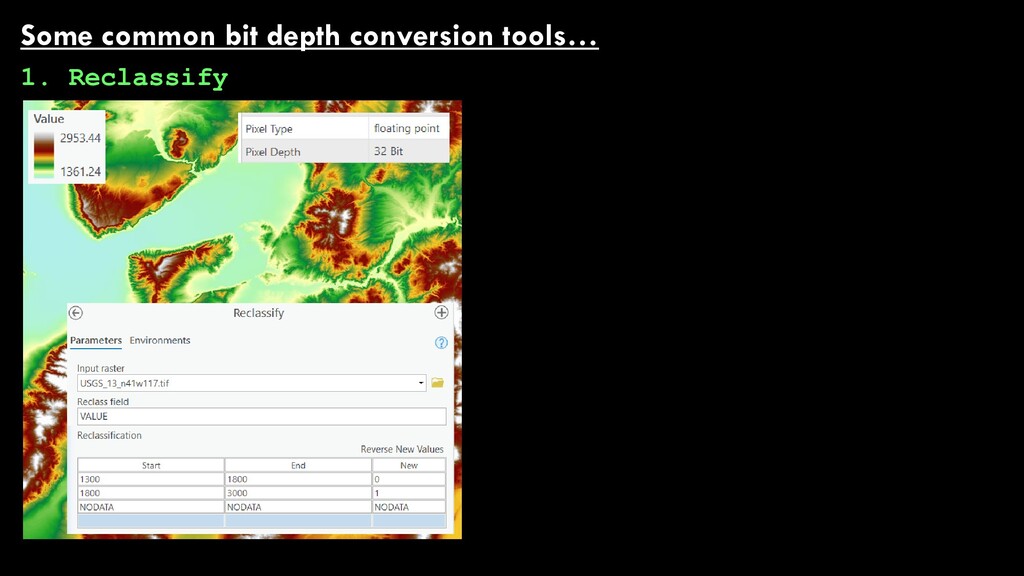This screenshot has width=1024, height=576.
Task: Select the New column header
Action: pyautogui.click(x=409, y=466)
